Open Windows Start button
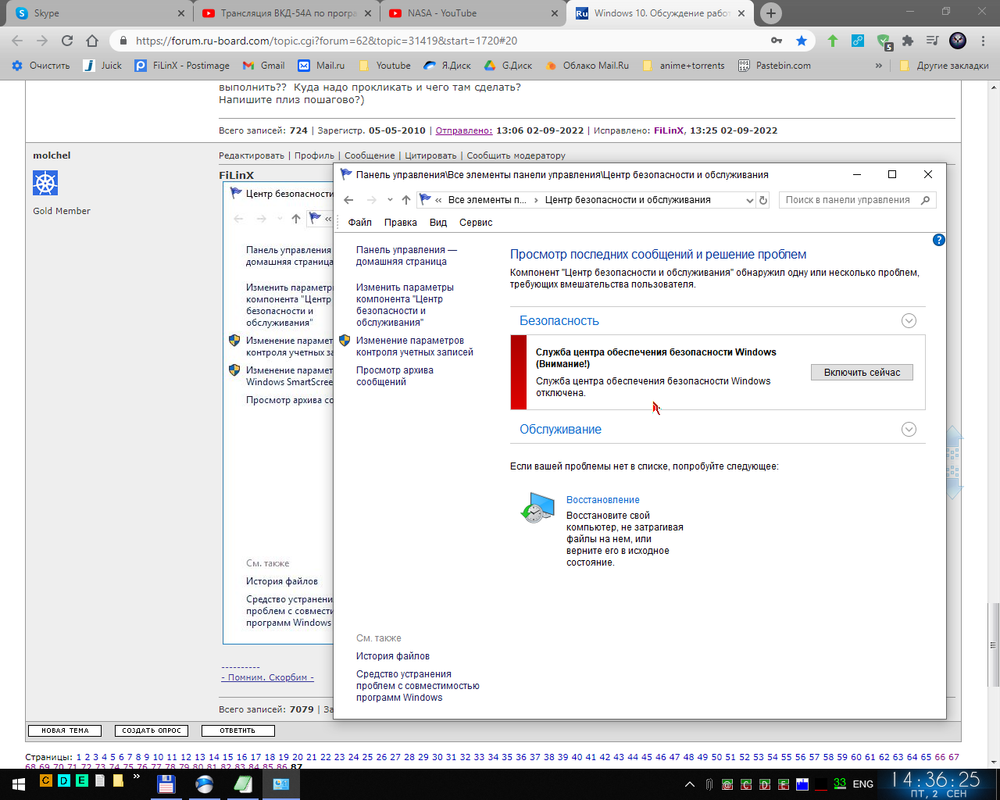1000x800 pixels. point(17,784)
